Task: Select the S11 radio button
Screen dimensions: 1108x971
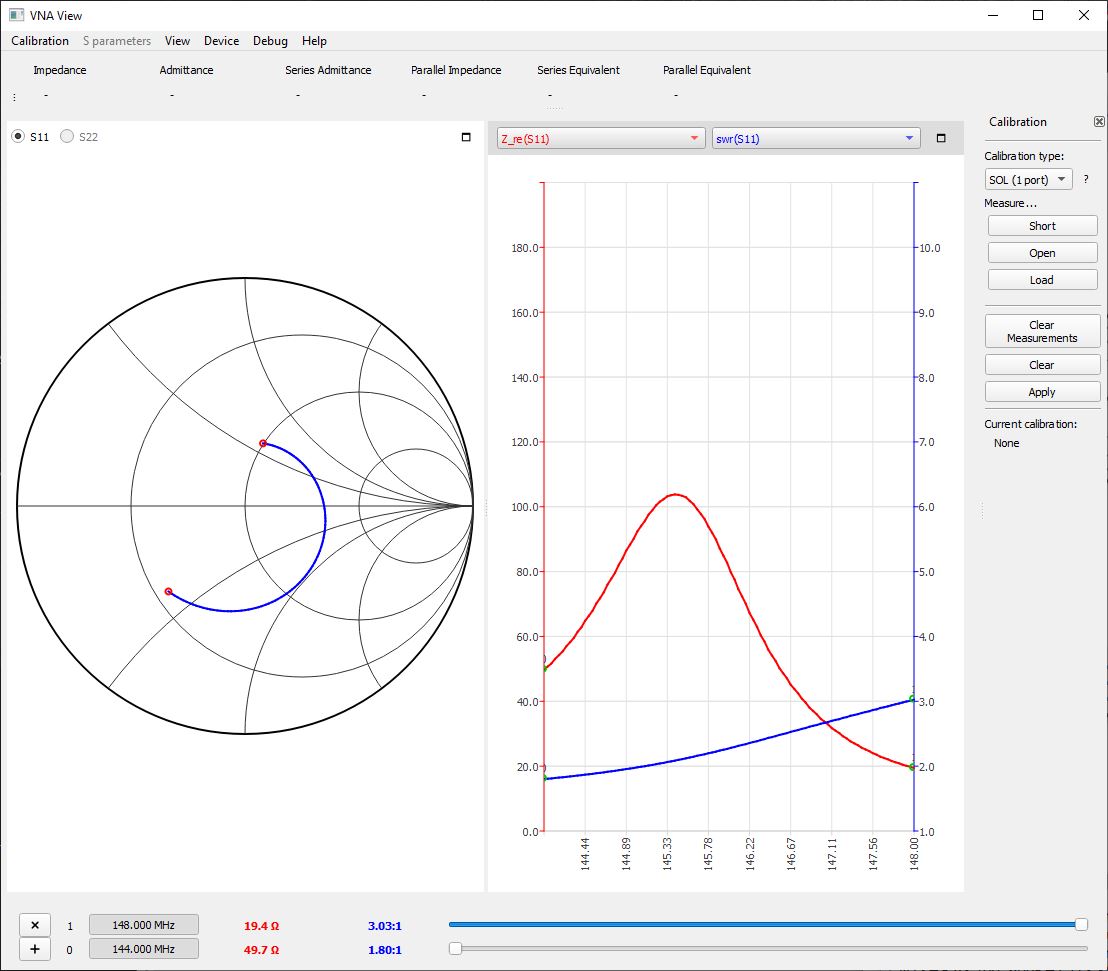Action: [x=18, y=136]
